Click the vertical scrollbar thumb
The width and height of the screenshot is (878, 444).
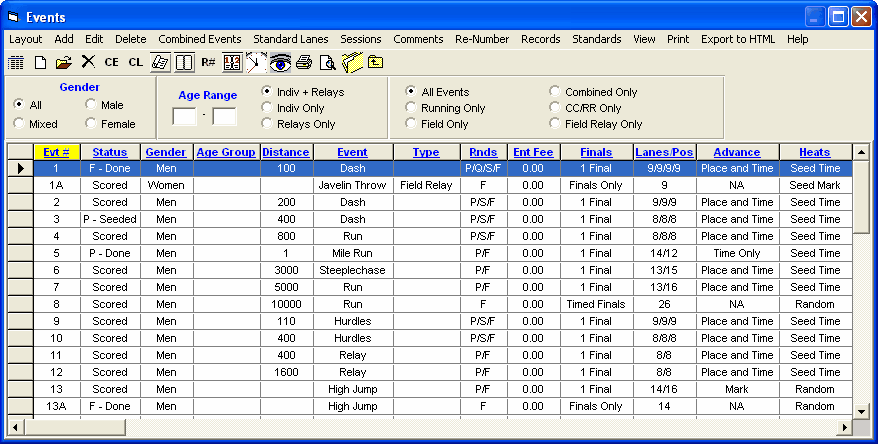[x=862, y=197]
